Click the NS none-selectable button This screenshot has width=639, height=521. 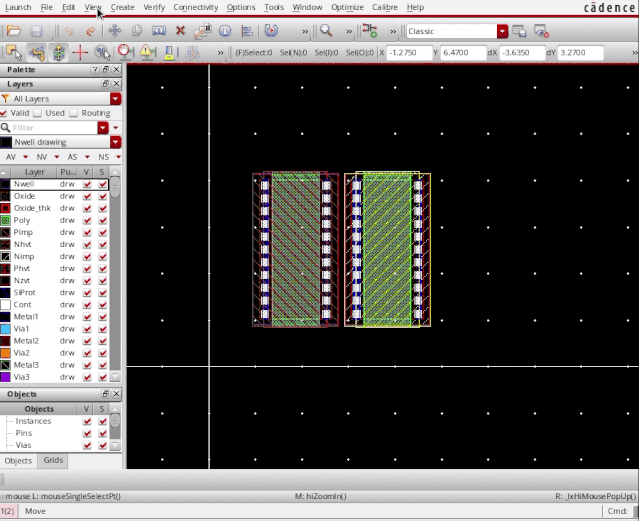(104, 157)
